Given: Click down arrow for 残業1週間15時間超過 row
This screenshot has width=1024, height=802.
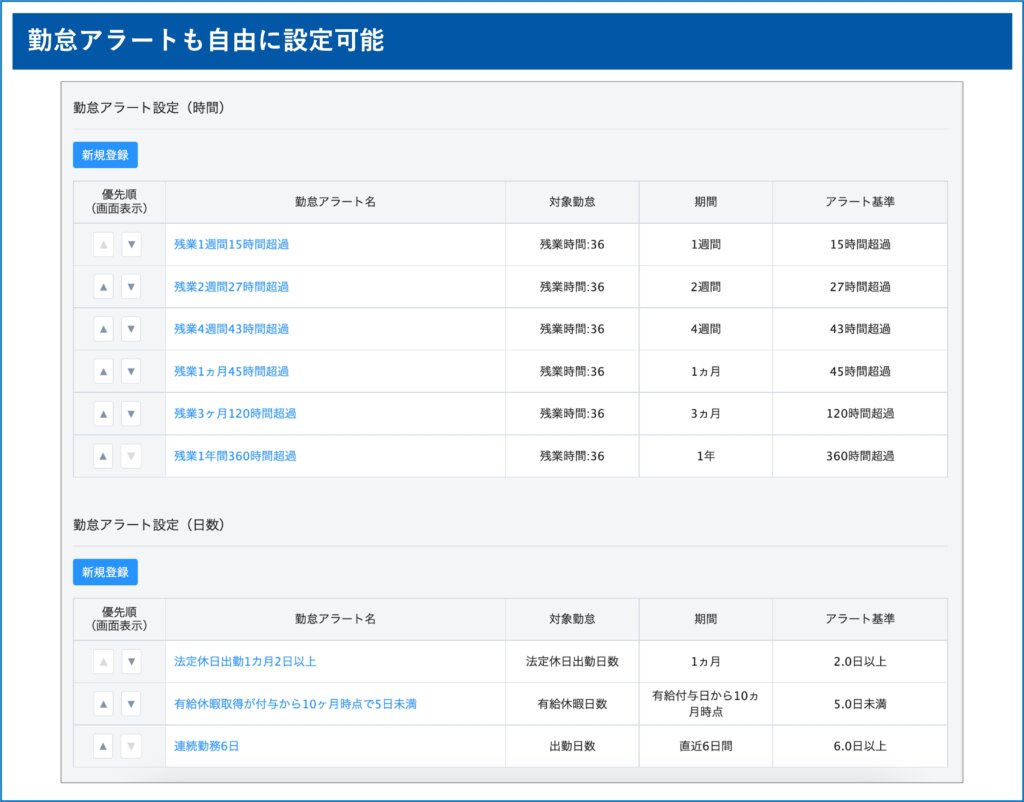Looking at the screenshot, I should coord(131,245).
